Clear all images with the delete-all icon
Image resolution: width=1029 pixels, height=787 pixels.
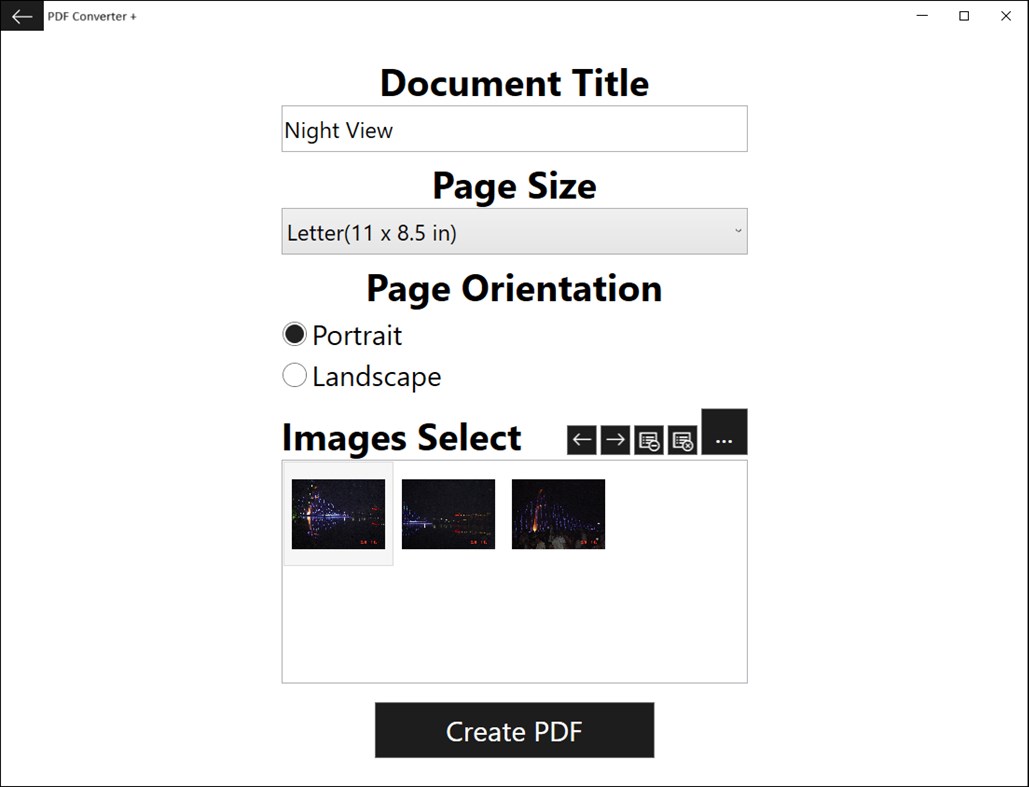682,439
